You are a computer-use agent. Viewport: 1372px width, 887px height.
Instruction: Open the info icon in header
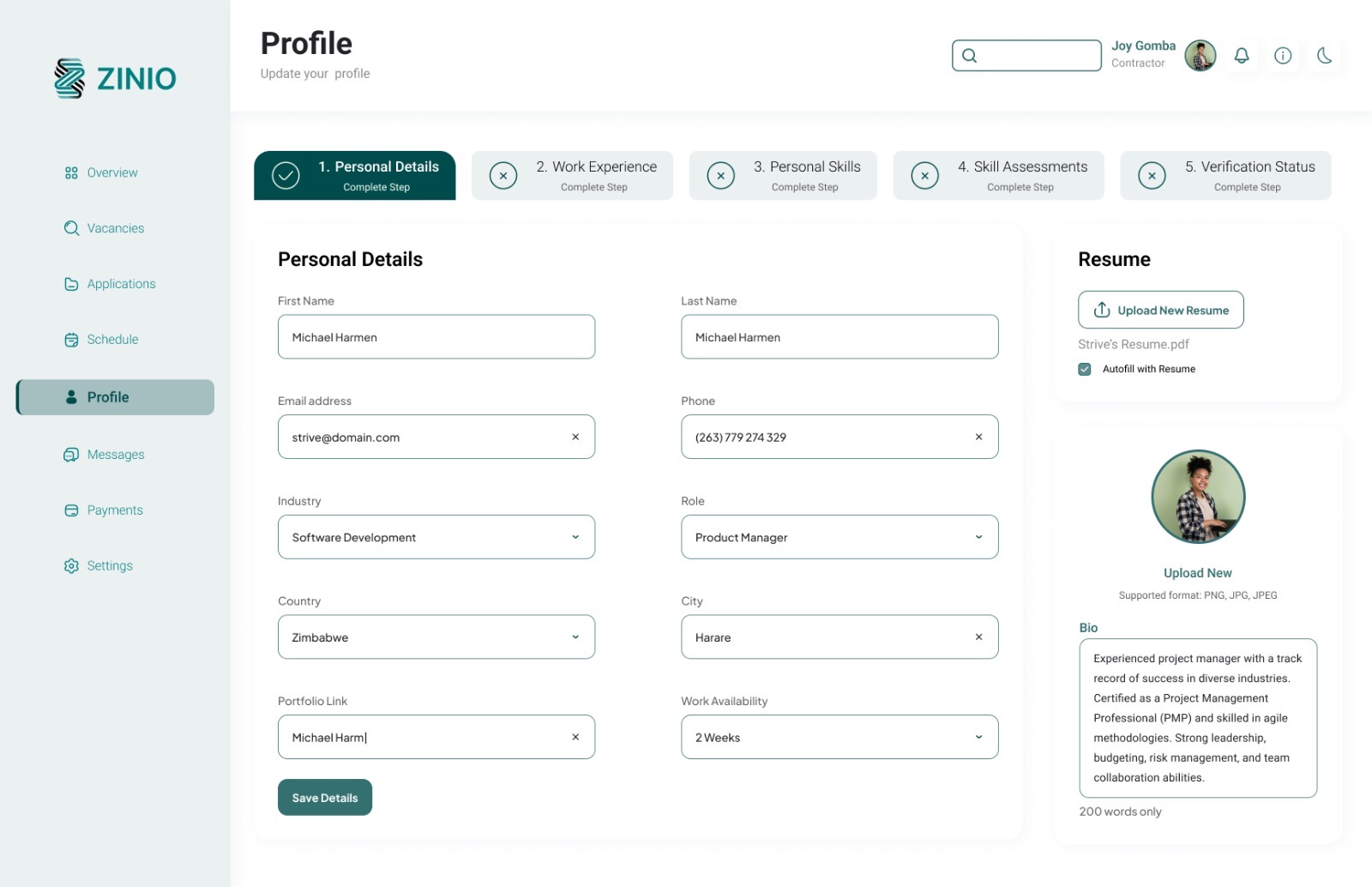[1283, 56]
